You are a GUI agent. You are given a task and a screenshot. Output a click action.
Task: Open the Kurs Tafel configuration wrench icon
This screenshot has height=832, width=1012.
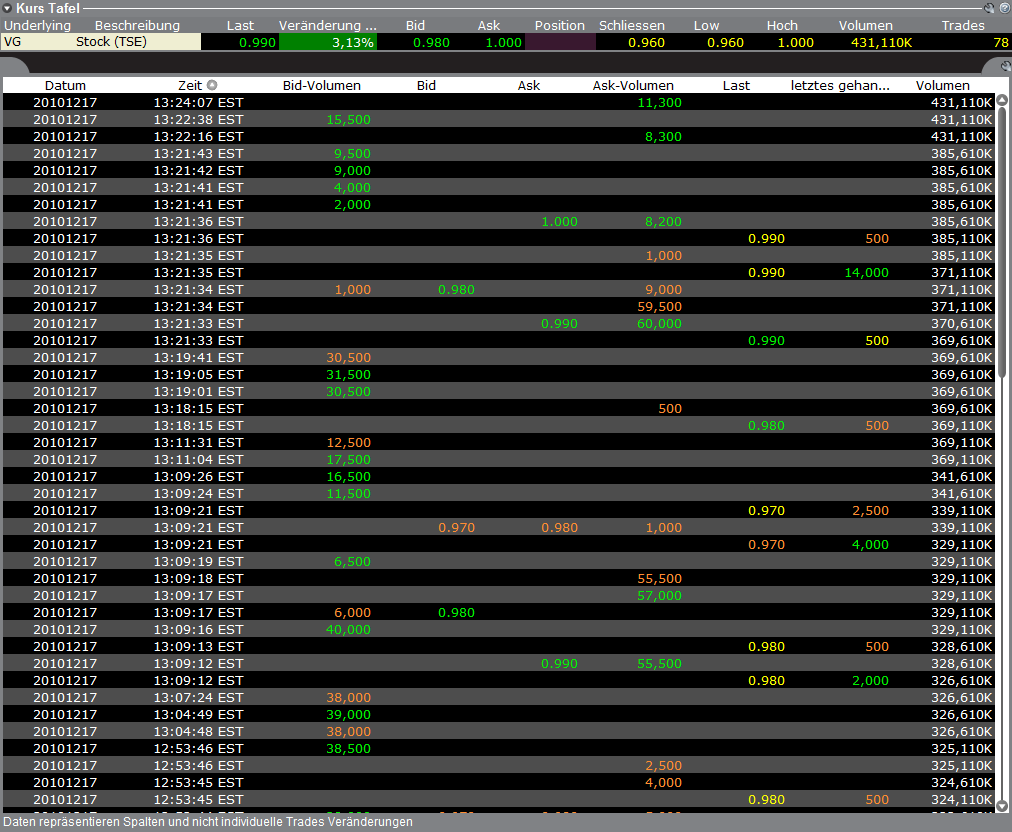point(990,8)
